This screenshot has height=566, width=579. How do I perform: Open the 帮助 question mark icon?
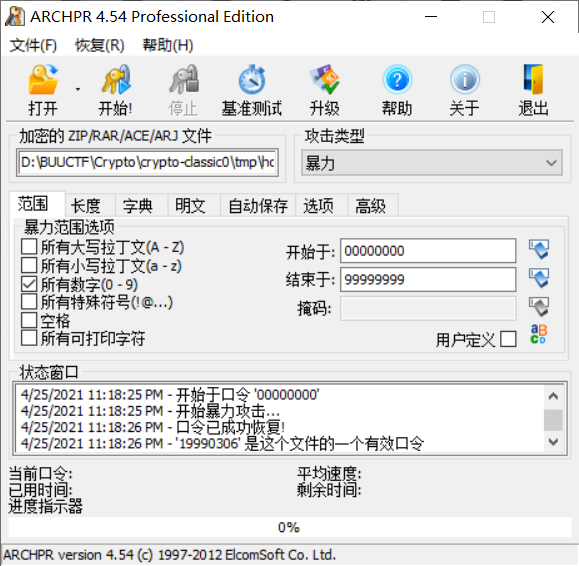pos(397,79)
